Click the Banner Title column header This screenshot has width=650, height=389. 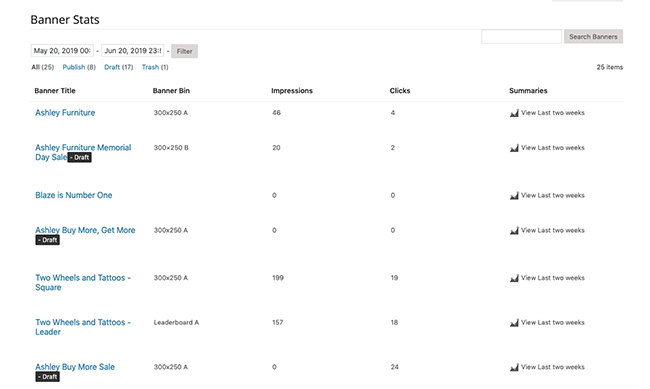(x=55, y=91)
